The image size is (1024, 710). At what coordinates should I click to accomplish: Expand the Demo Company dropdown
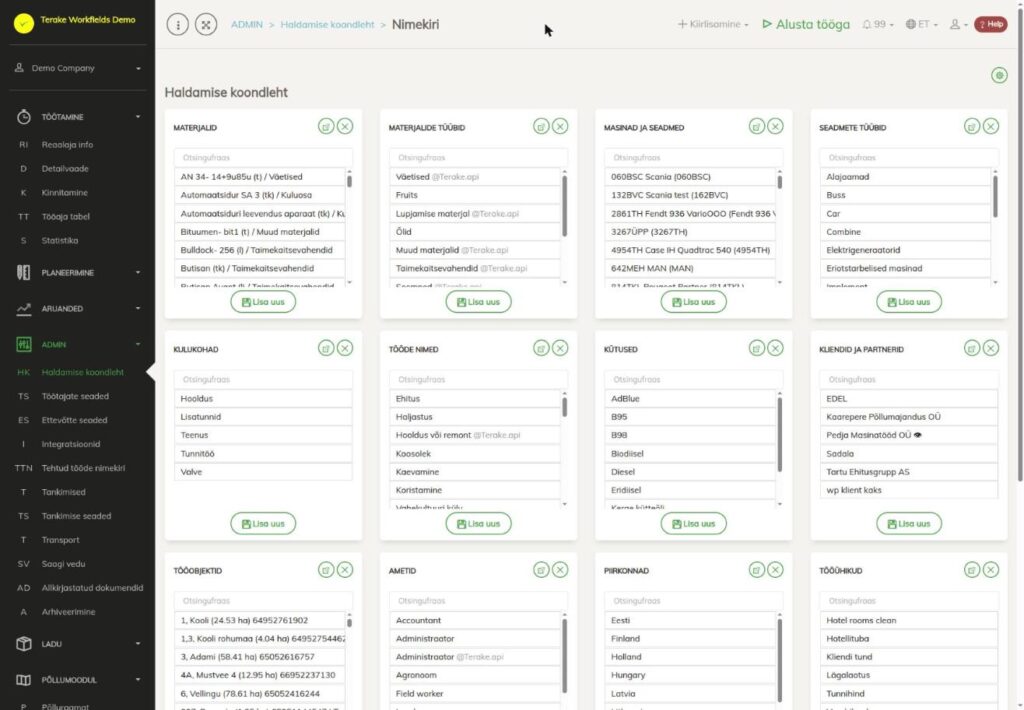pos(78,68)
